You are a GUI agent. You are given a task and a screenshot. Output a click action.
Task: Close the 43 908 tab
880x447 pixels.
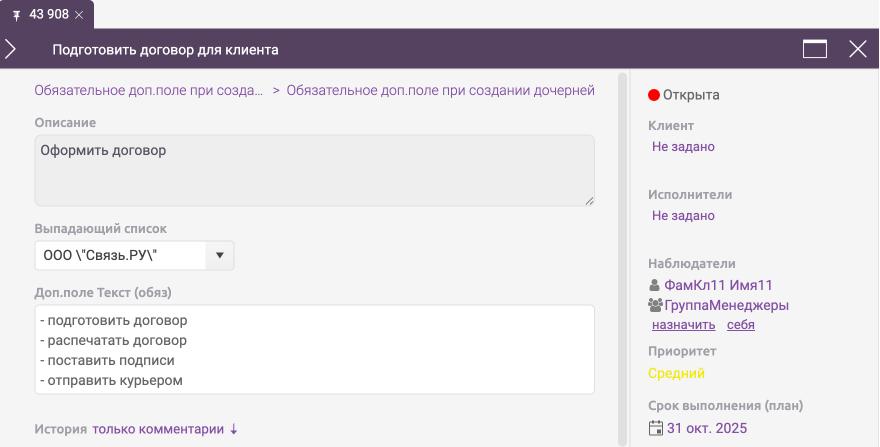tap(79, 15)
